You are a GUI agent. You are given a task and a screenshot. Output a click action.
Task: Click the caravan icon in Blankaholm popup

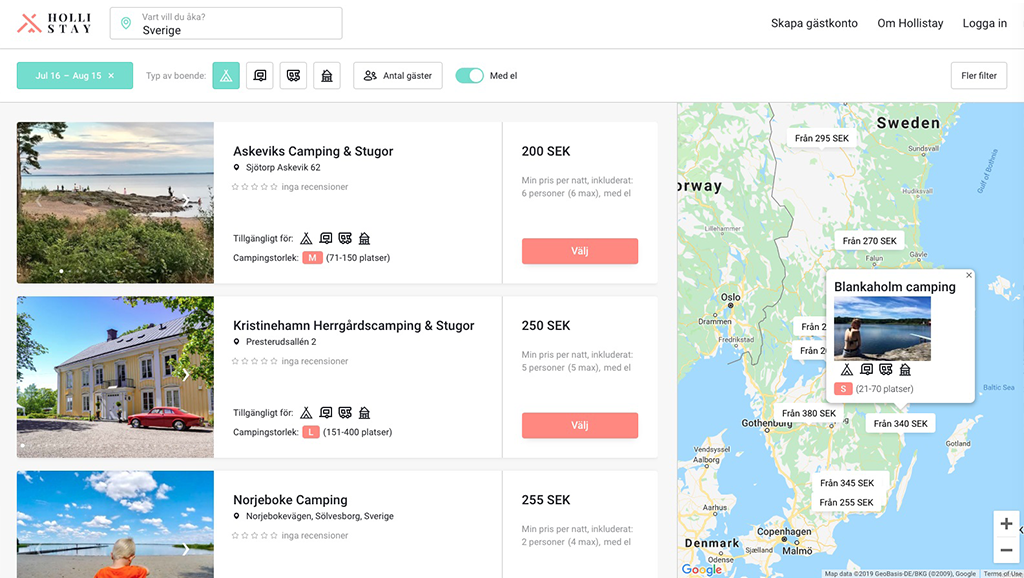867,370
